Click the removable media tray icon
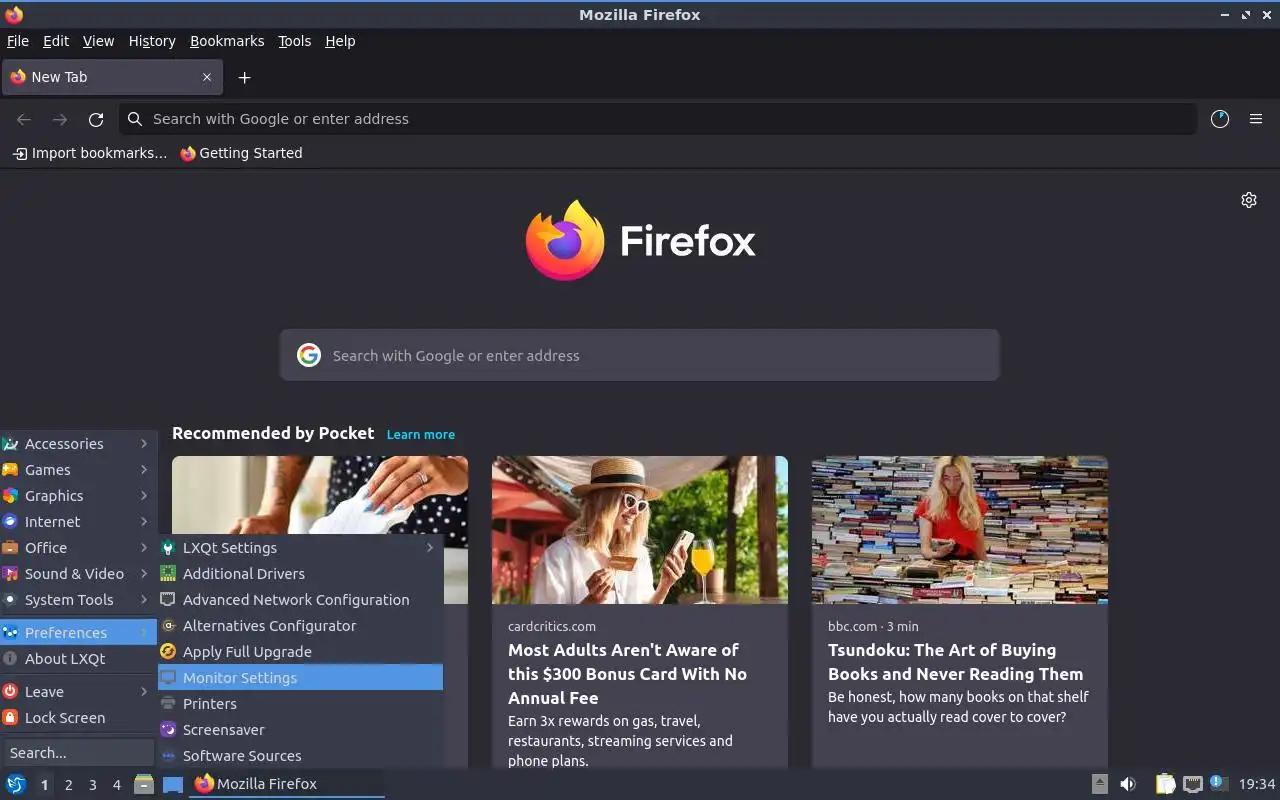 coord(1099,784)
